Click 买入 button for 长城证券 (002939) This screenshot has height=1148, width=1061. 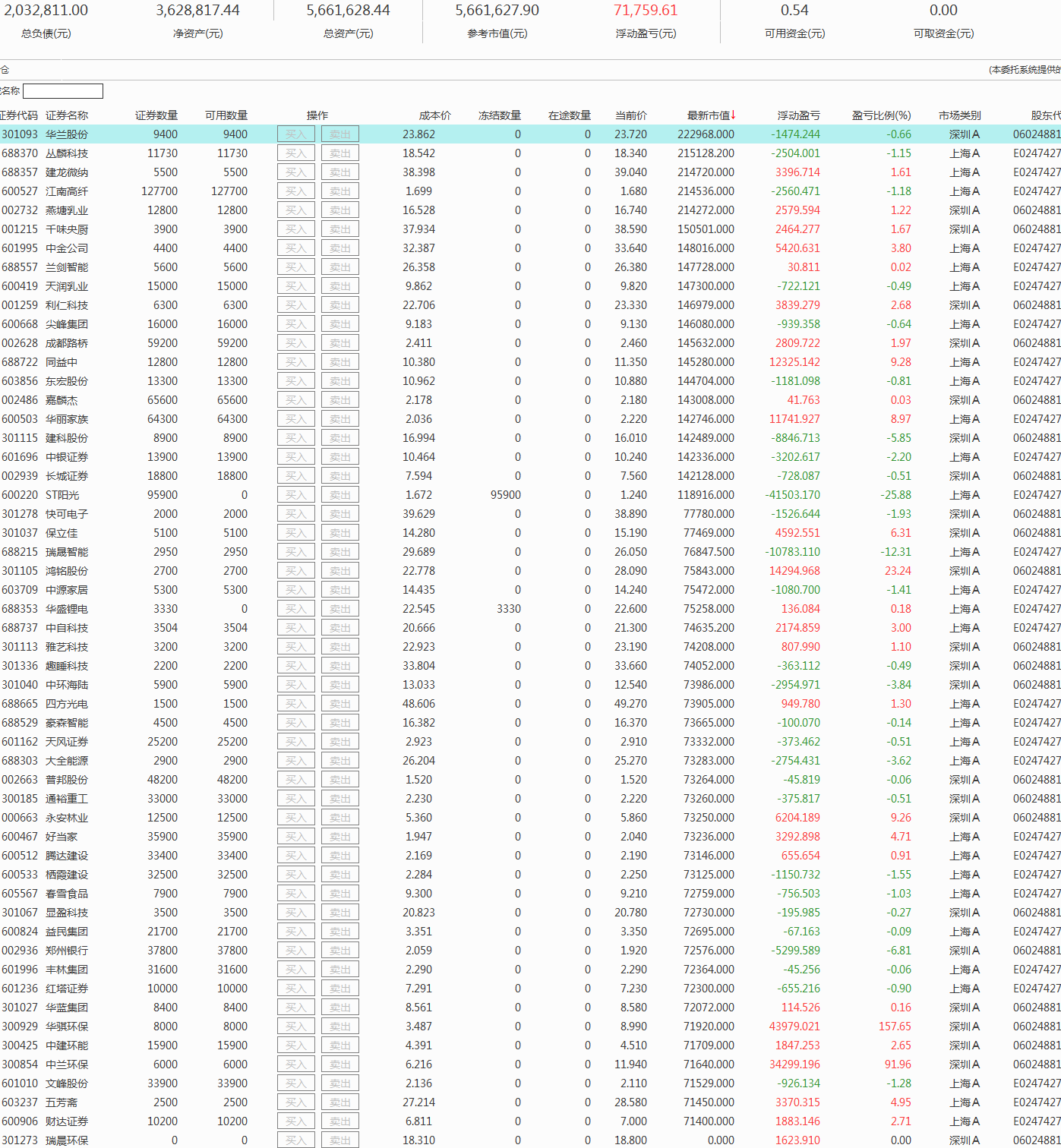click(296, 476)
